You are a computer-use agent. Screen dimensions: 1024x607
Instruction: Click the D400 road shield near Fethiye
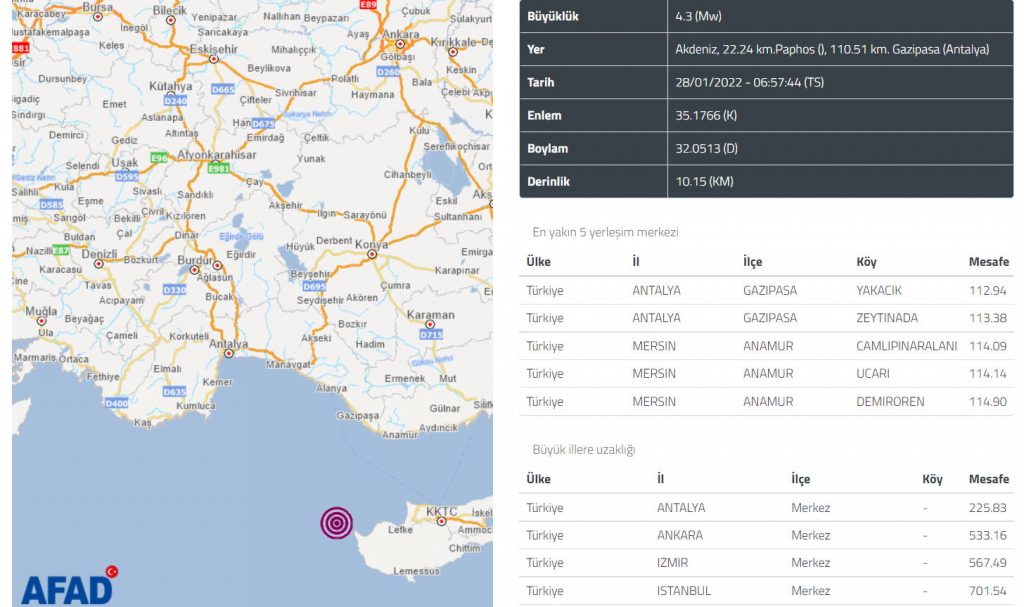[x=116, y=403]
